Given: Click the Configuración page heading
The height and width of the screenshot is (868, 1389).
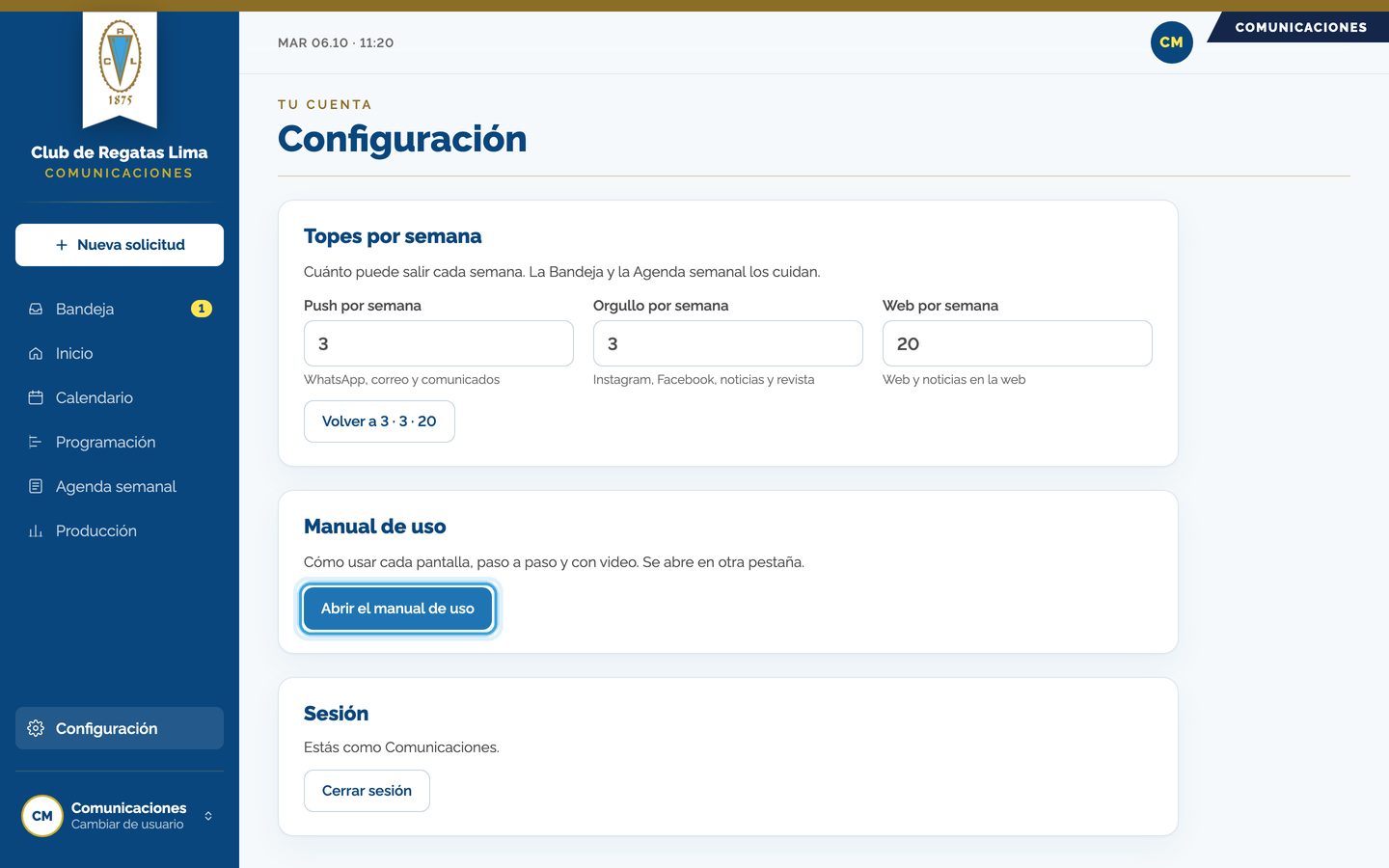Looking at the screenshot, I should 402,139.
